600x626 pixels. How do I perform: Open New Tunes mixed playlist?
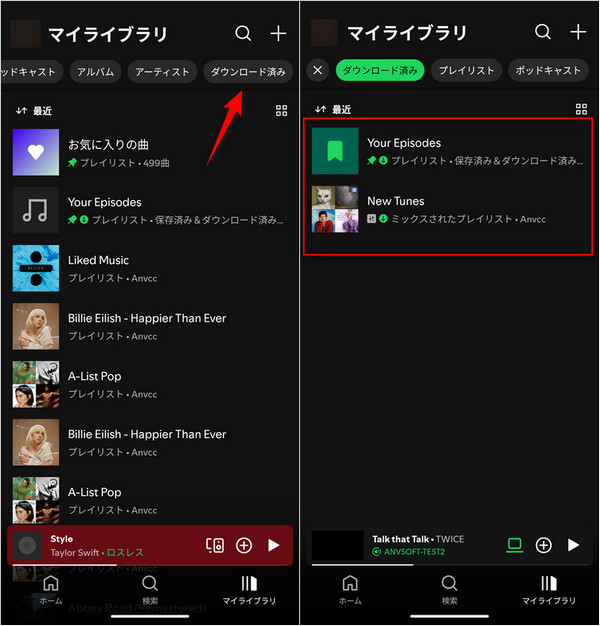(448, 209)
